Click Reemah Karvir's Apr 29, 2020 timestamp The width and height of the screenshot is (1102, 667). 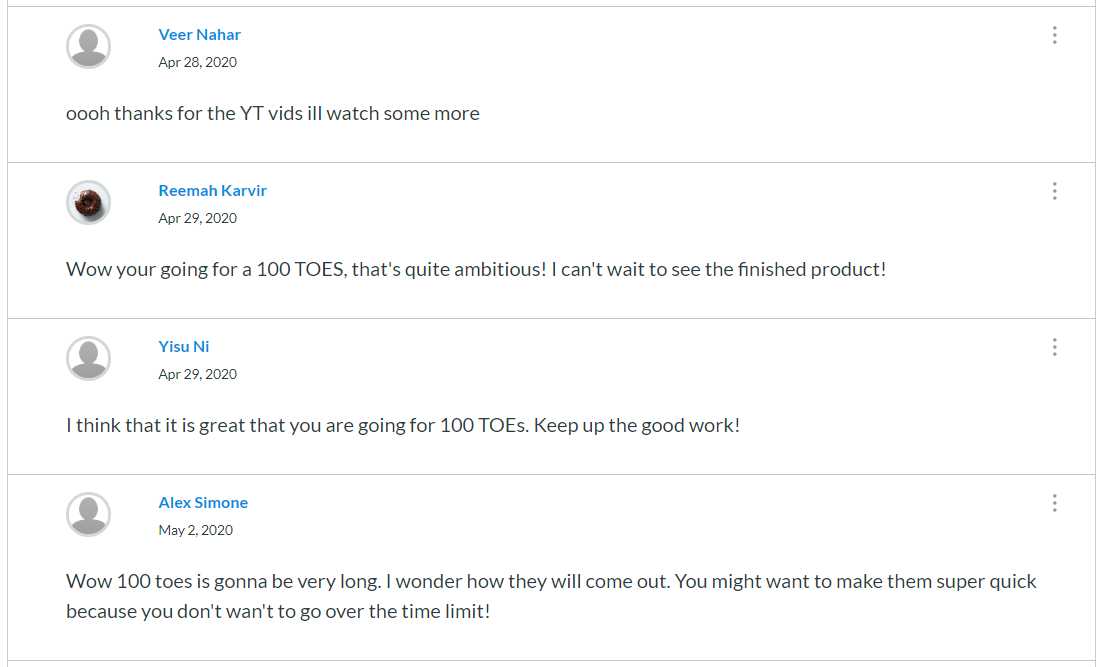click(197, 219)
